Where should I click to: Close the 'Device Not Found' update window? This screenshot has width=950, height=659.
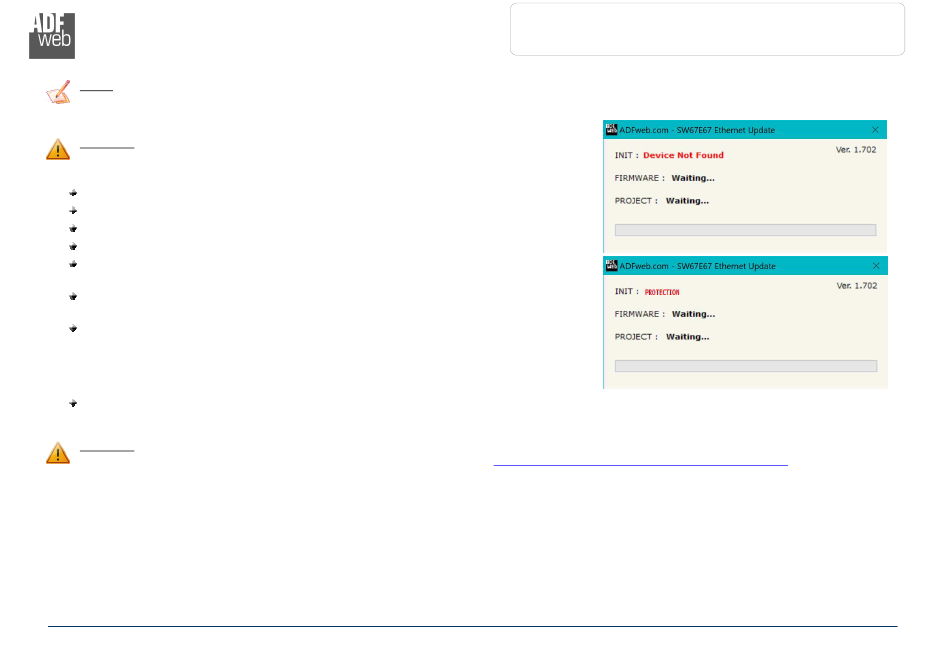[x=875, y=130]
